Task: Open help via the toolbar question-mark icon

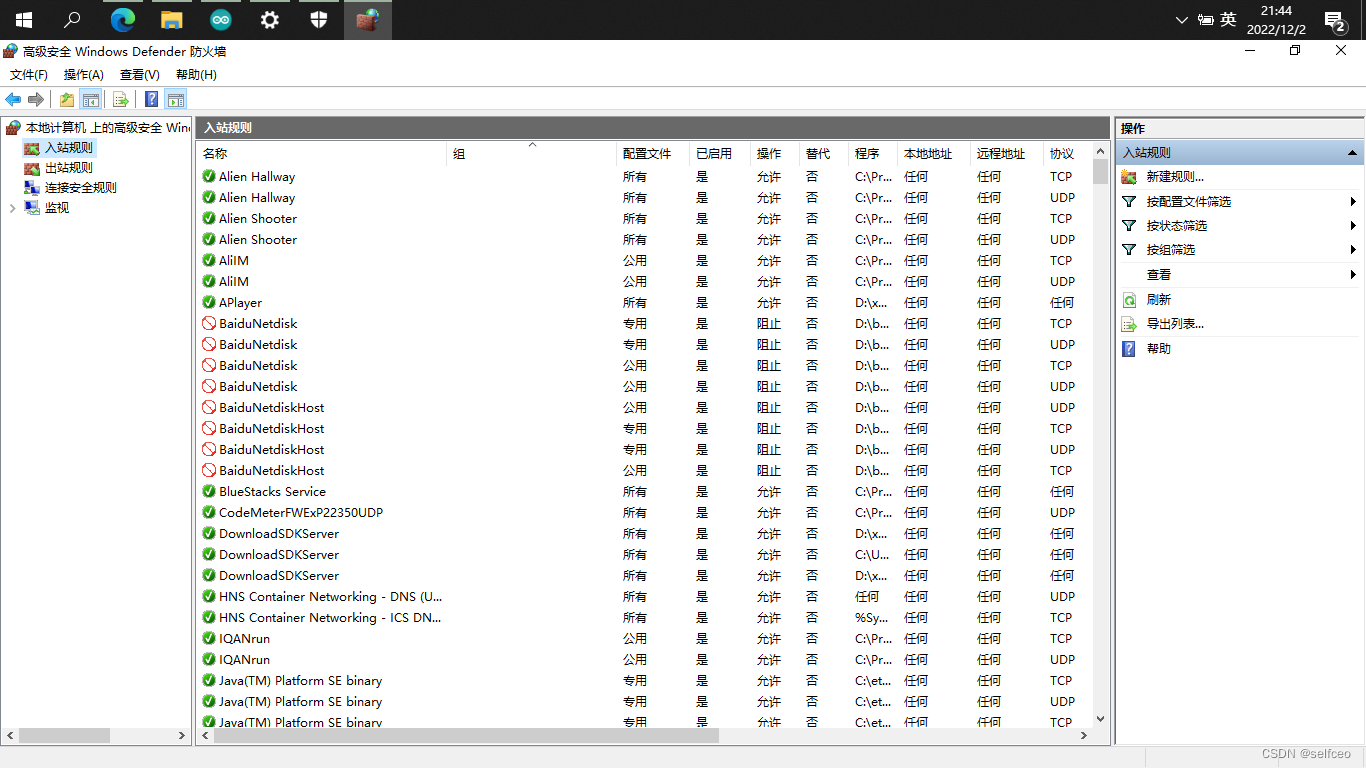Action: coord(152,99)
